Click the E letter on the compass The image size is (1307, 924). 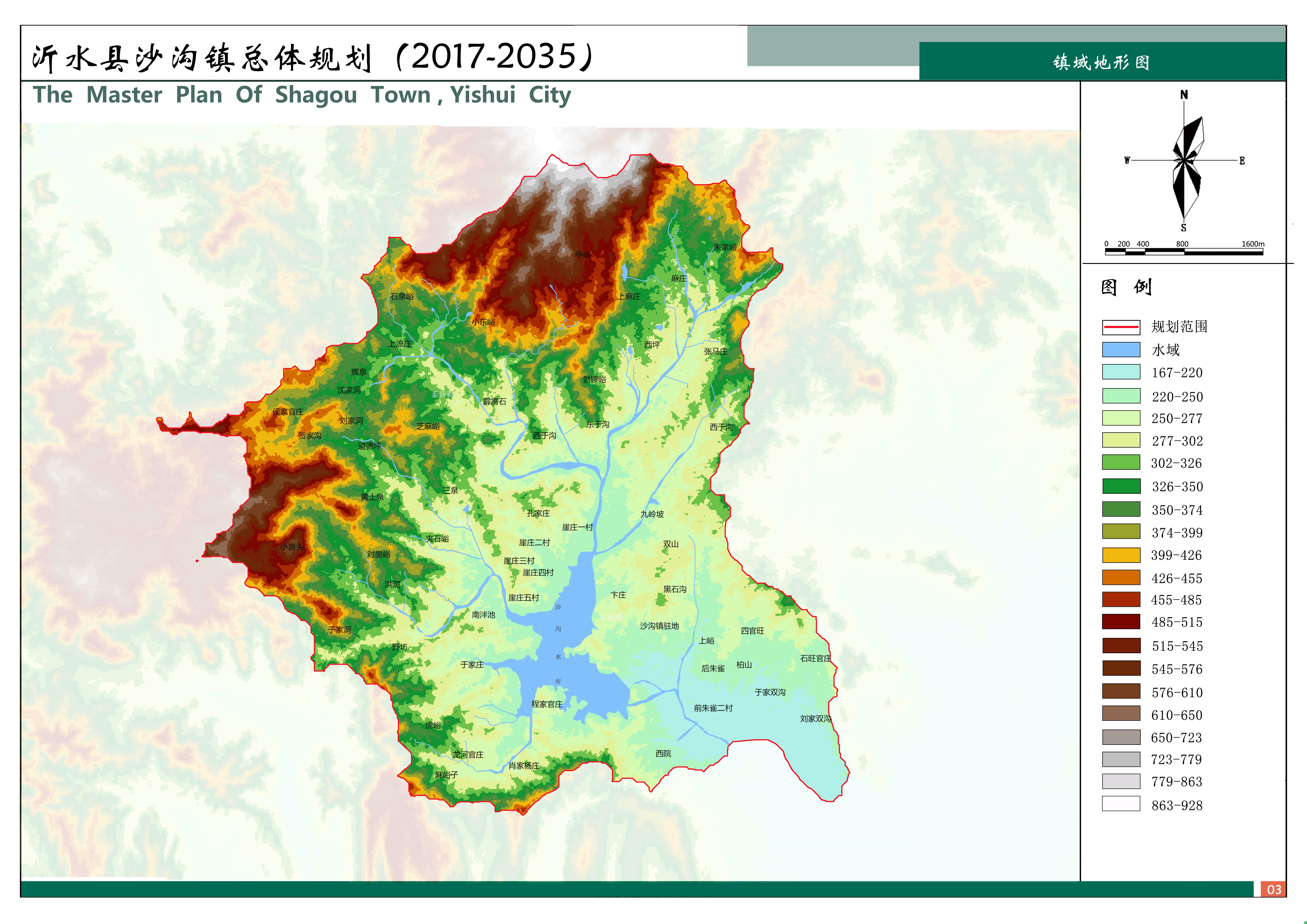[1242, 161]
